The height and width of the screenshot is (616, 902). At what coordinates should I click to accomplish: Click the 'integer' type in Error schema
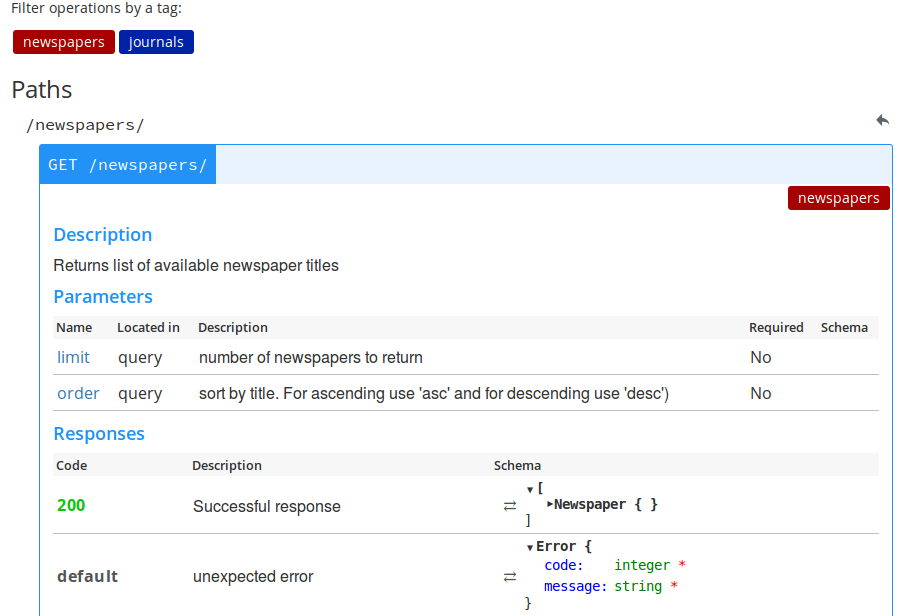coord(642,565)
